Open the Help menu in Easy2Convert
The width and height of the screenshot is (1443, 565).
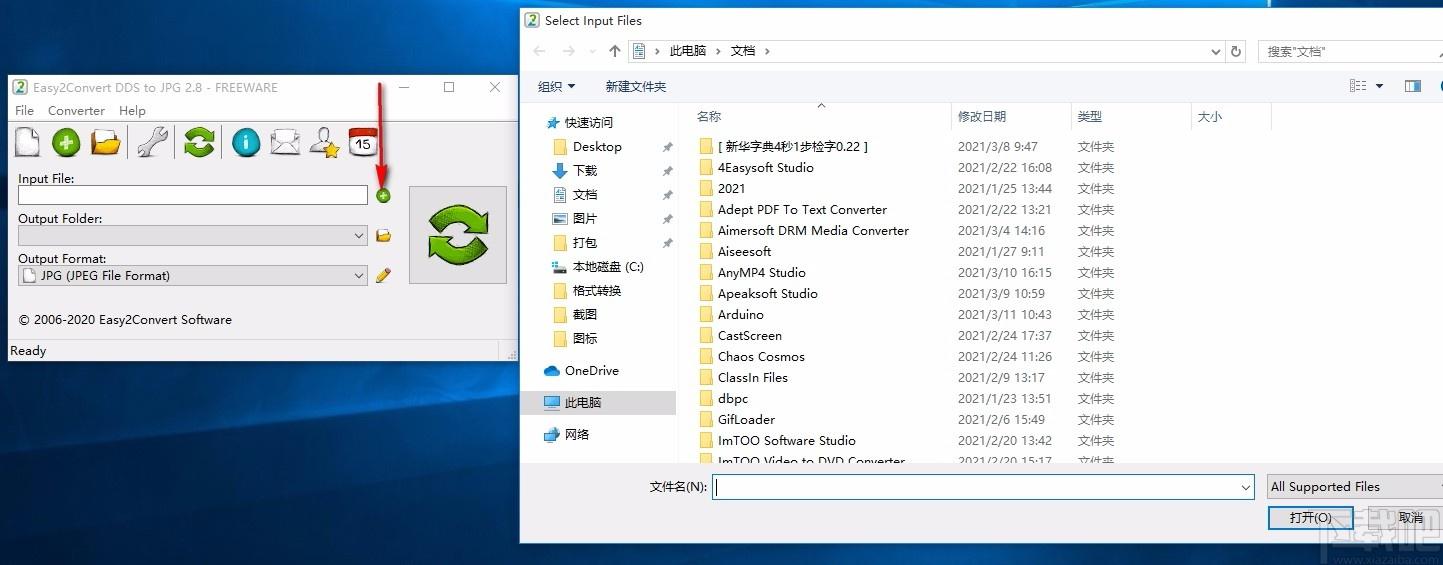pos(132,111)
